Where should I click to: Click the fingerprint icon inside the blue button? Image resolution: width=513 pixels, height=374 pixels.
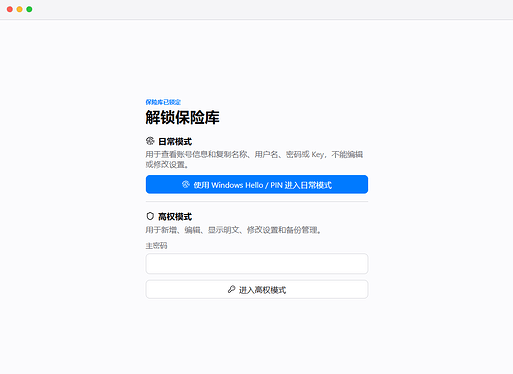[186, 184]
